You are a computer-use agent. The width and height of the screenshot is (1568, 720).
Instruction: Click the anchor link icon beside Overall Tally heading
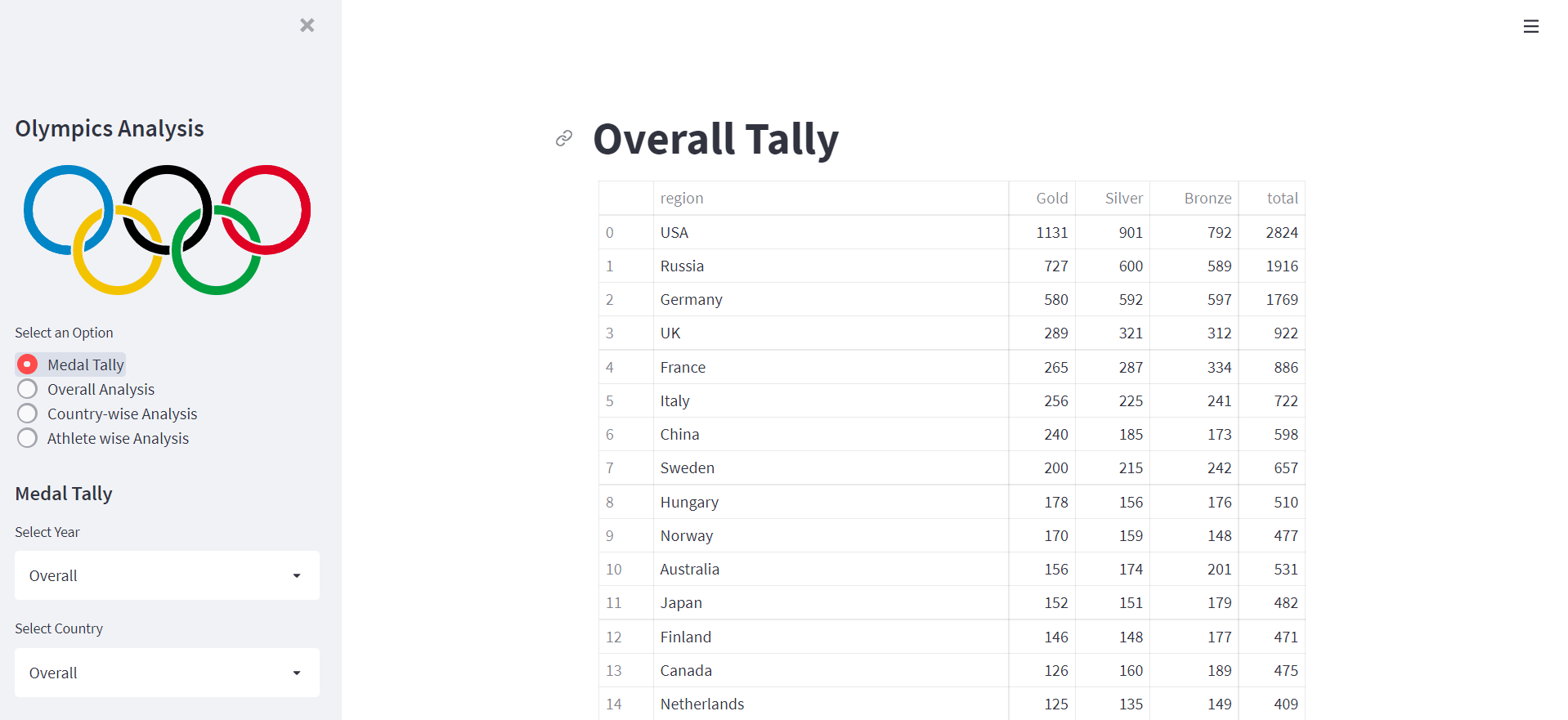point(562,138)
